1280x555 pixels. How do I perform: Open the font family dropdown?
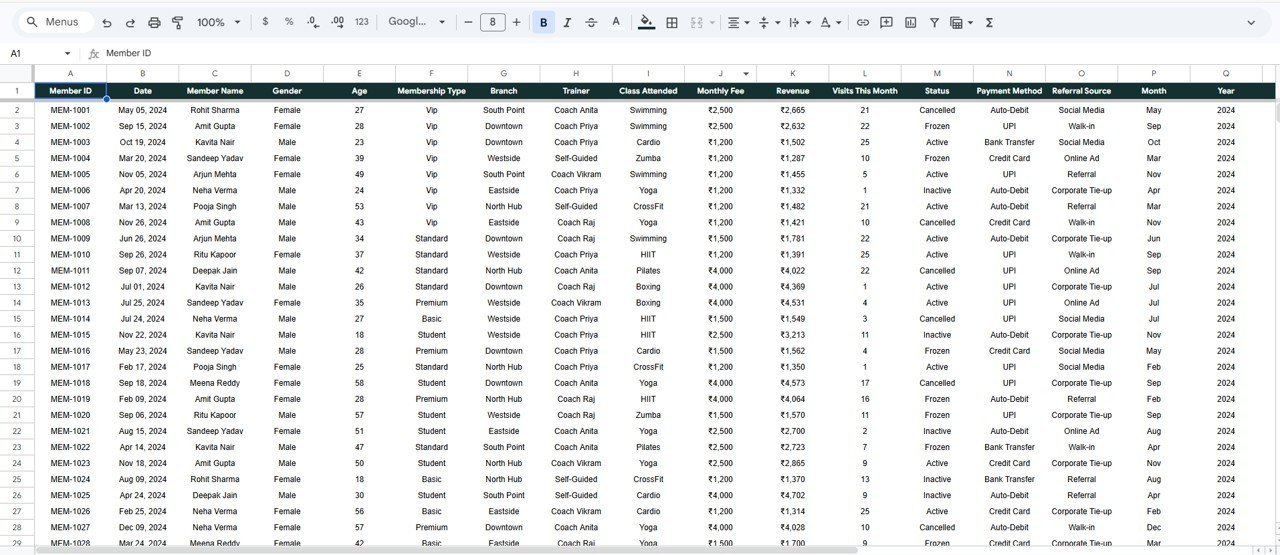click(x=417, y=22)
